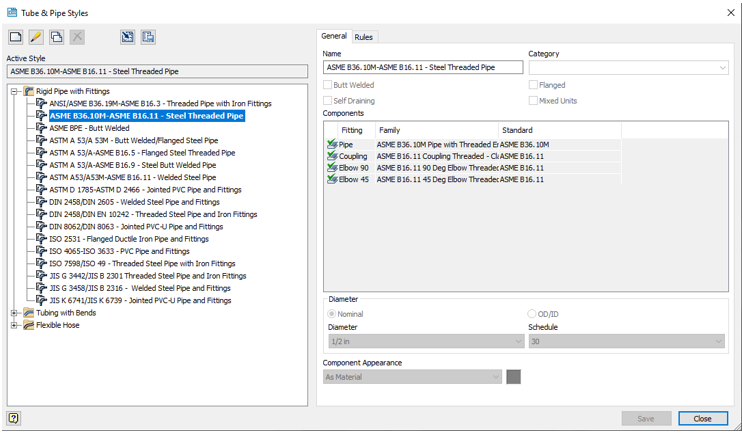The height and width of the screenshot is (433, 743).
Task: Click ASME B16.11 45 Deg Elbow family cell
Action: [x=437, y=180]
